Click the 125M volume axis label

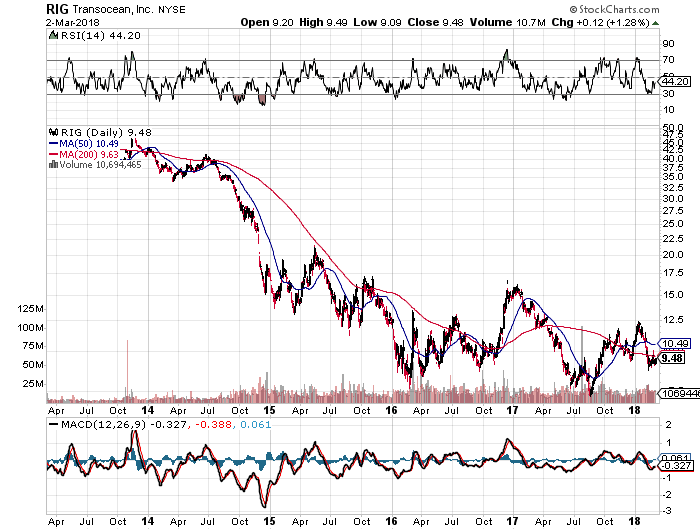click(30, 309)
